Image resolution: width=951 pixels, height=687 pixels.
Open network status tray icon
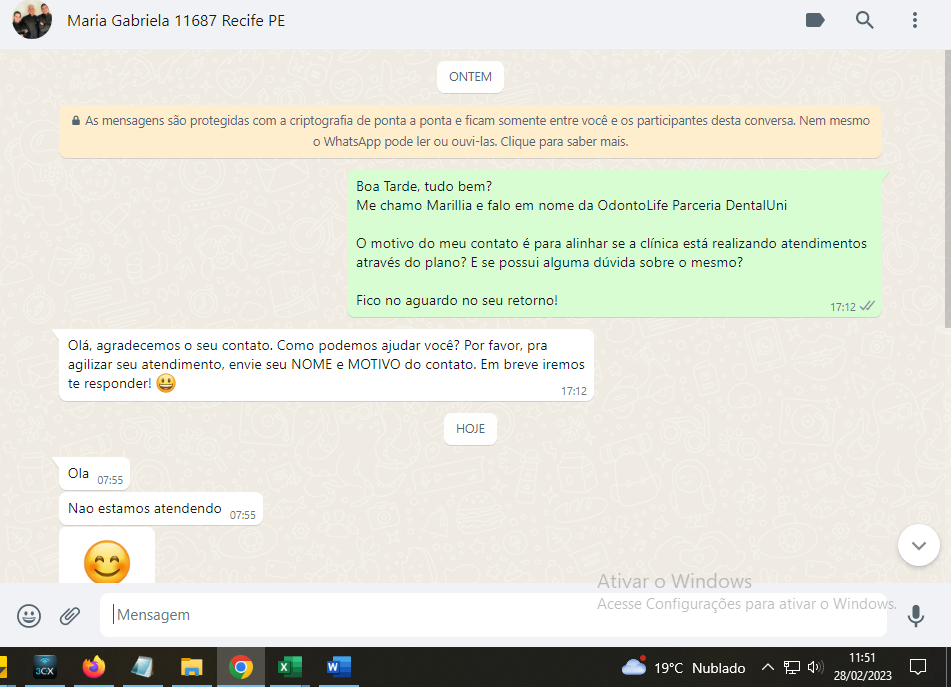[x=791, y=668]
